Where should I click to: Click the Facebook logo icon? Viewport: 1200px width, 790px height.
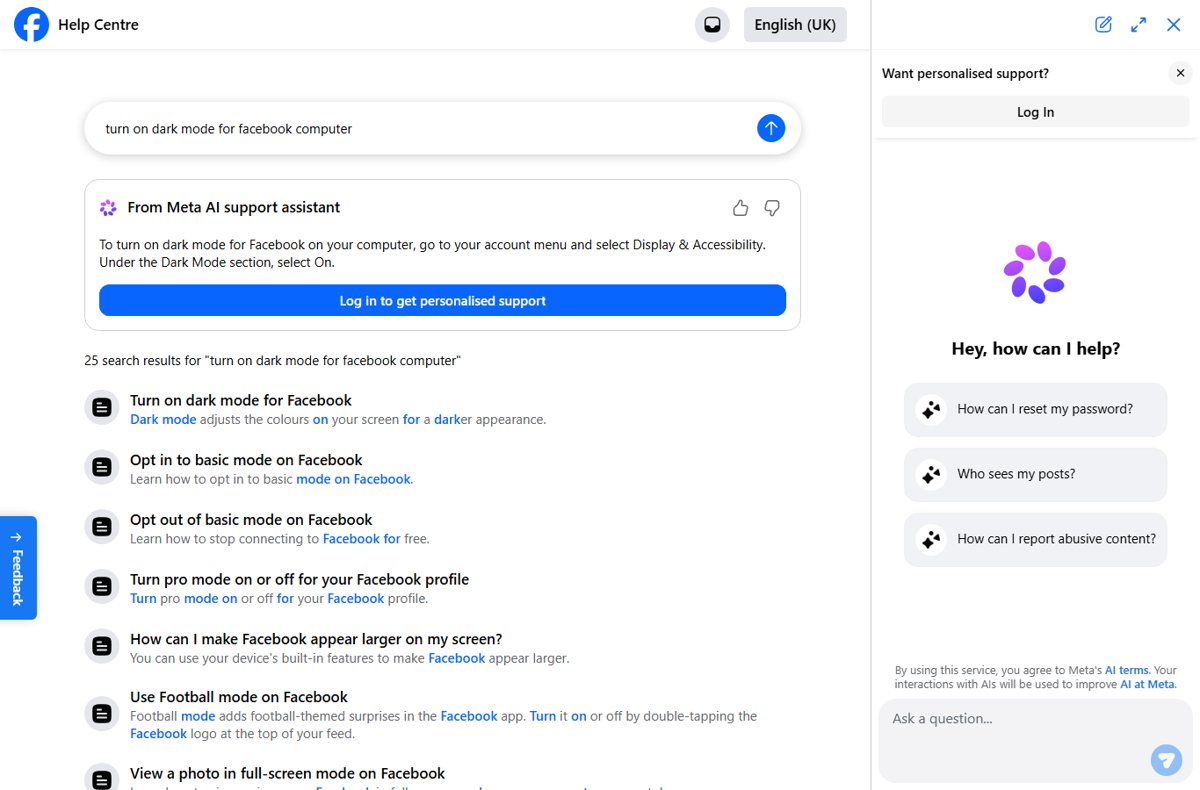(x=32, y=25)
